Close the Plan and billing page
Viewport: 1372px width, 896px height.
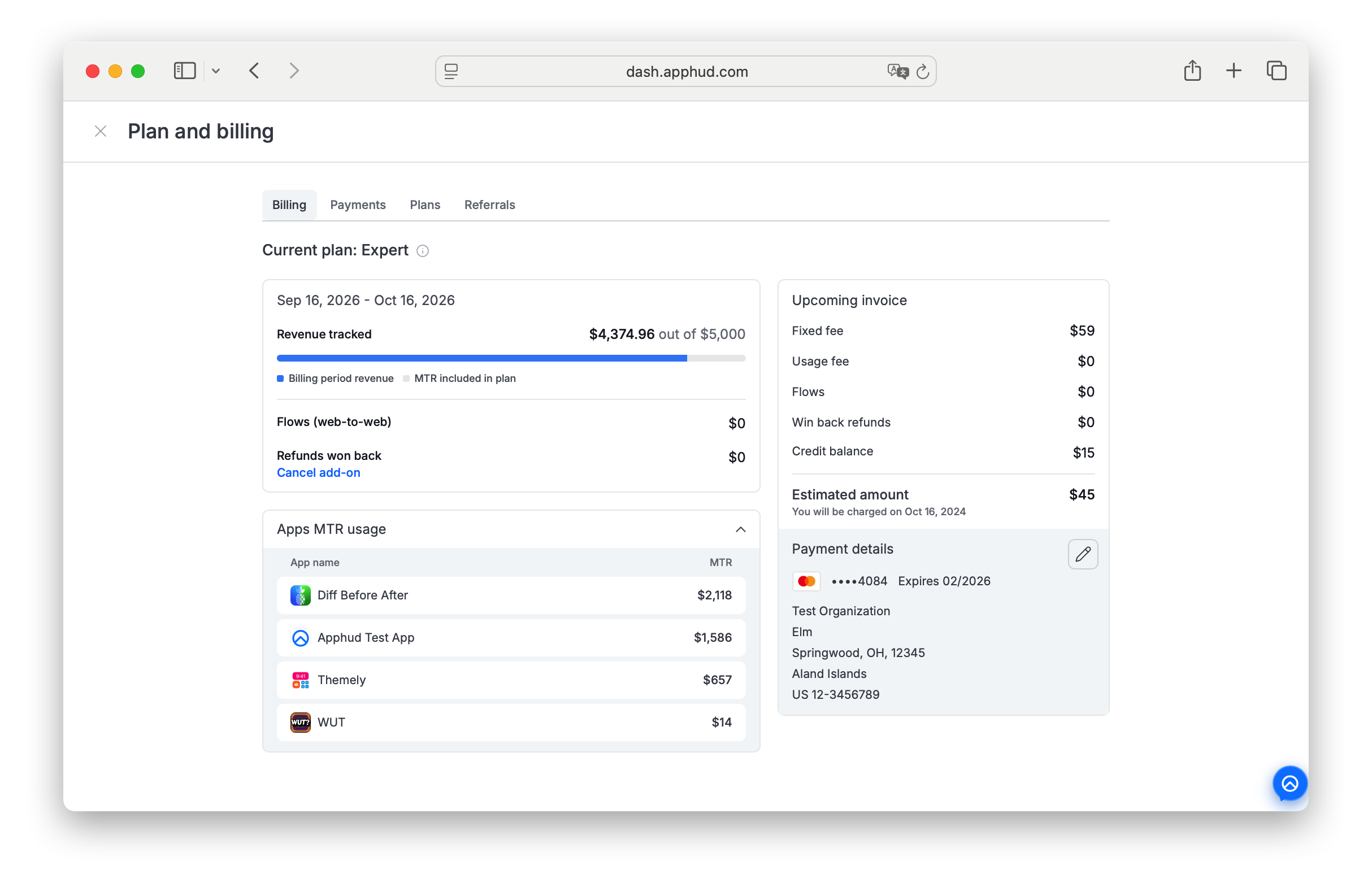pyautogui.click(x=101, y=132)
